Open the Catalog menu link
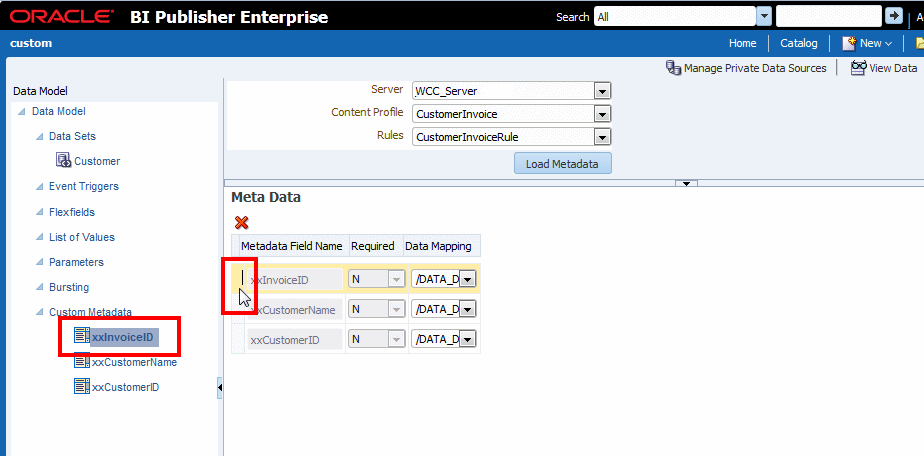 (x=798, y=43)
